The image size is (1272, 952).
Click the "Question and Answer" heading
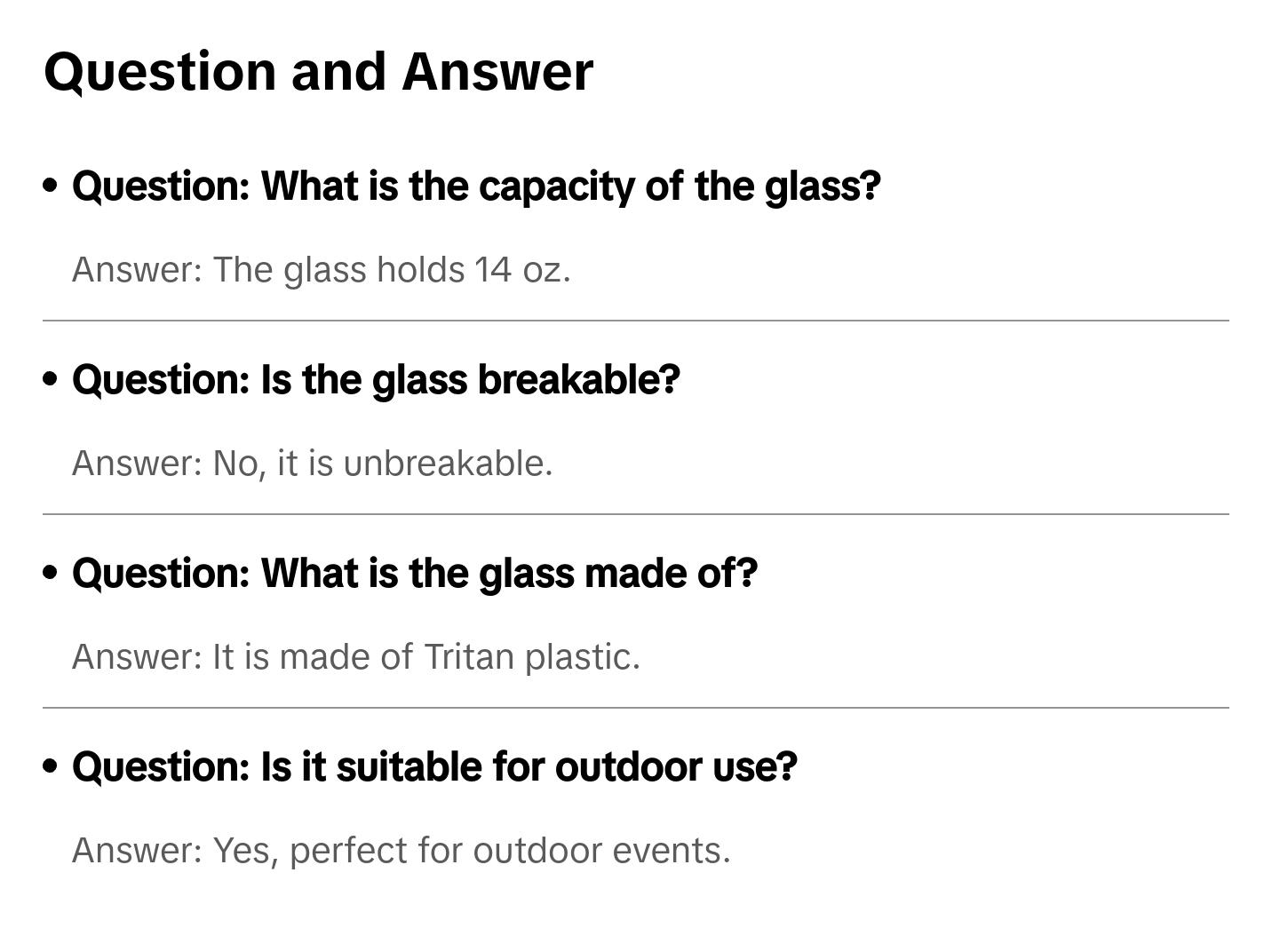click(318, 71)
